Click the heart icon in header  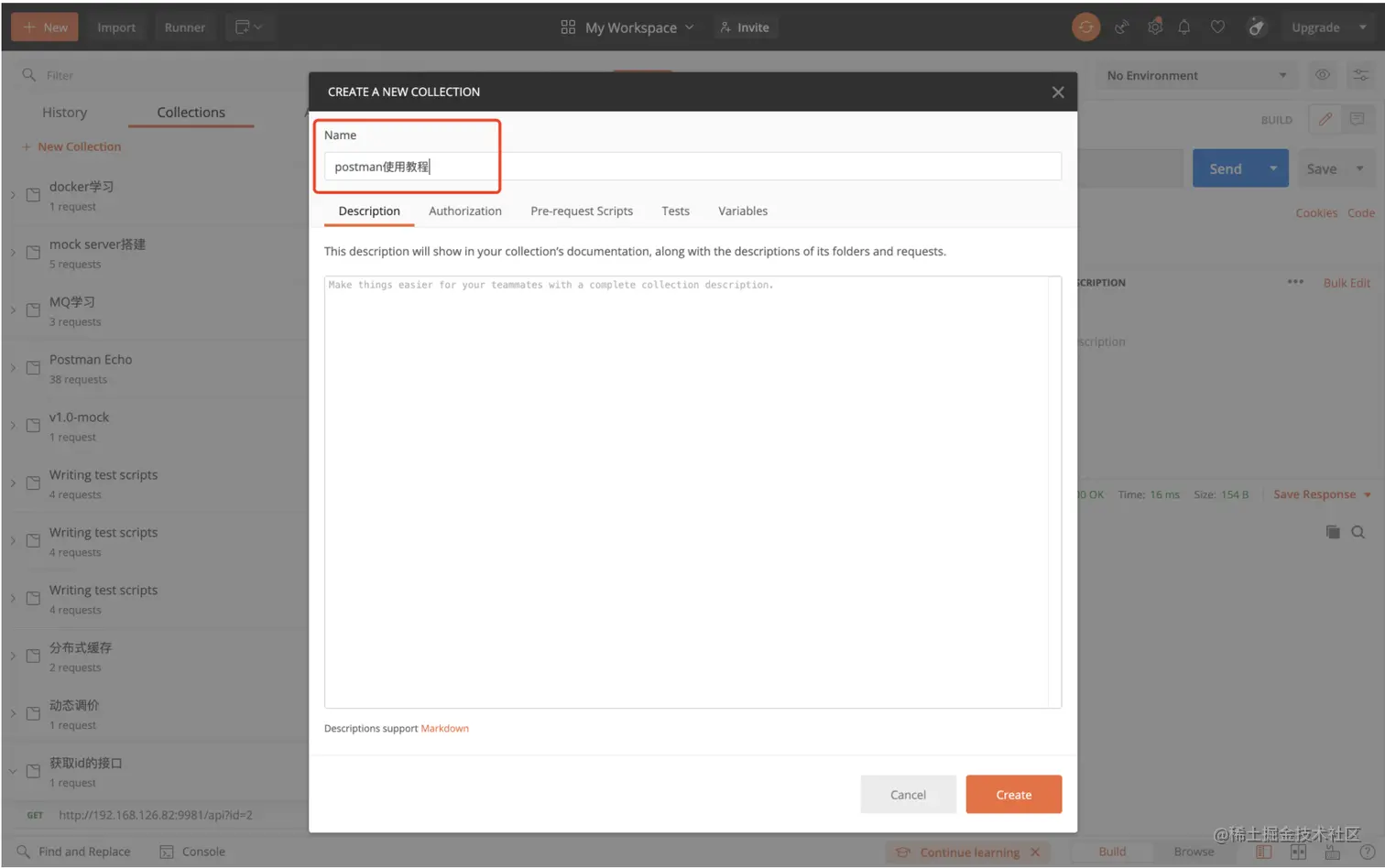point(1217,27)
